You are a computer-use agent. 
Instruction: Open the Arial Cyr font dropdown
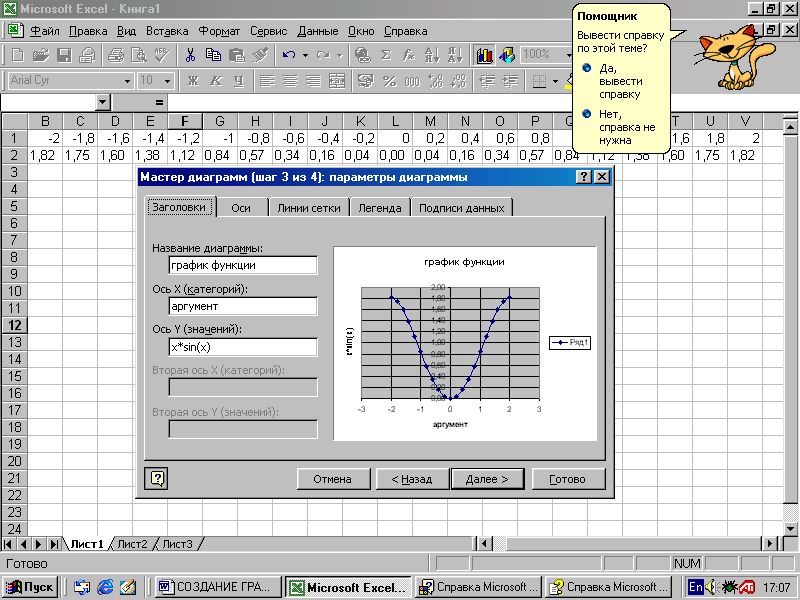(x=127, y=81)
